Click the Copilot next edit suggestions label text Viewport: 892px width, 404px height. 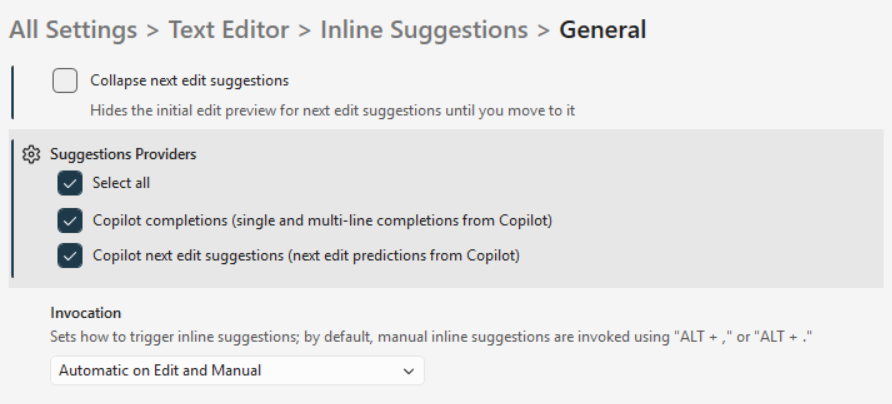click(x=306, y=256)
